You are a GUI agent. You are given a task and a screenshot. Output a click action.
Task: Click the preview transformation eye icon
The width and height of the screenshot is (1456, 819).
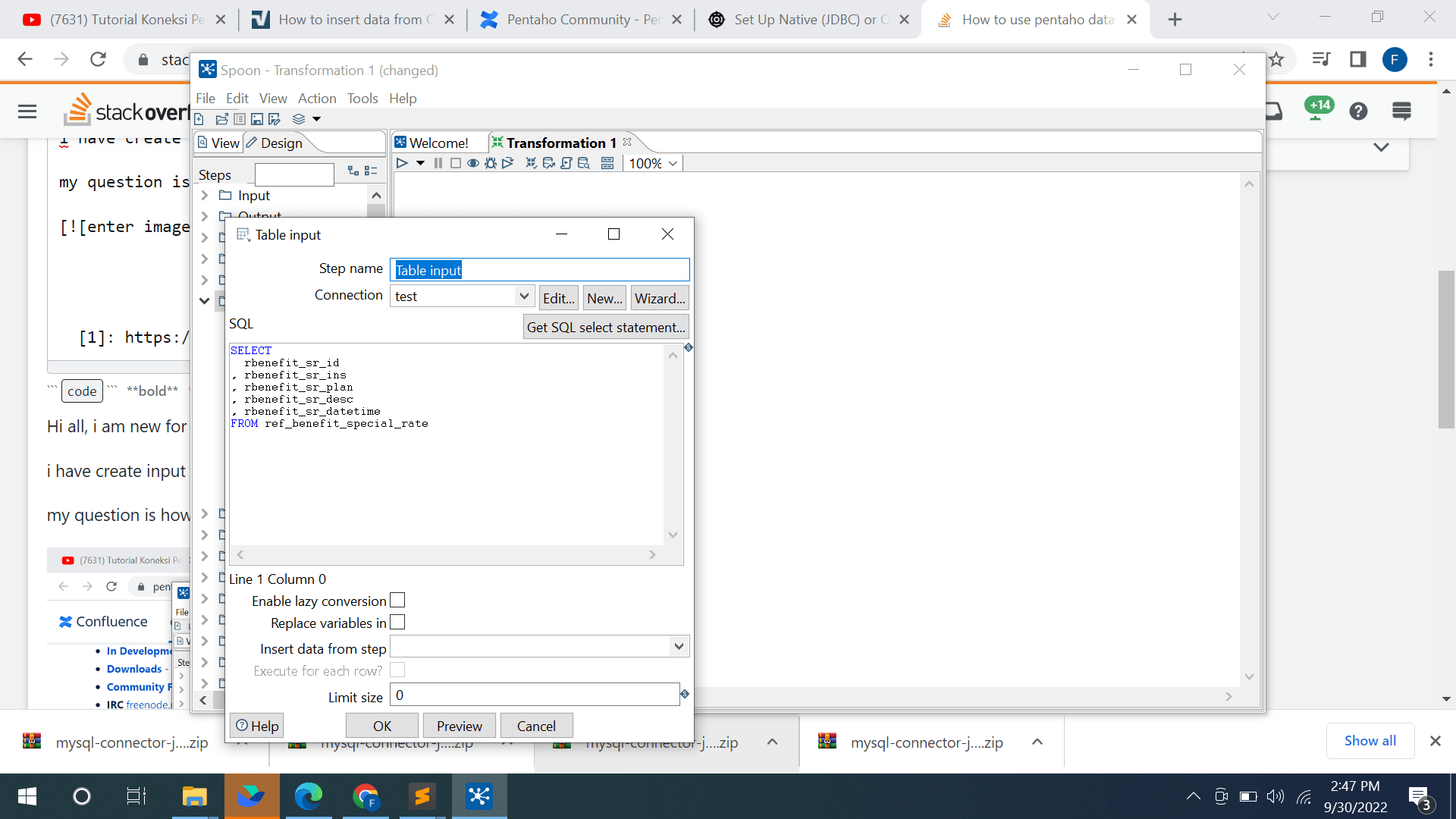pyautogui.click(x=473, y=163)
